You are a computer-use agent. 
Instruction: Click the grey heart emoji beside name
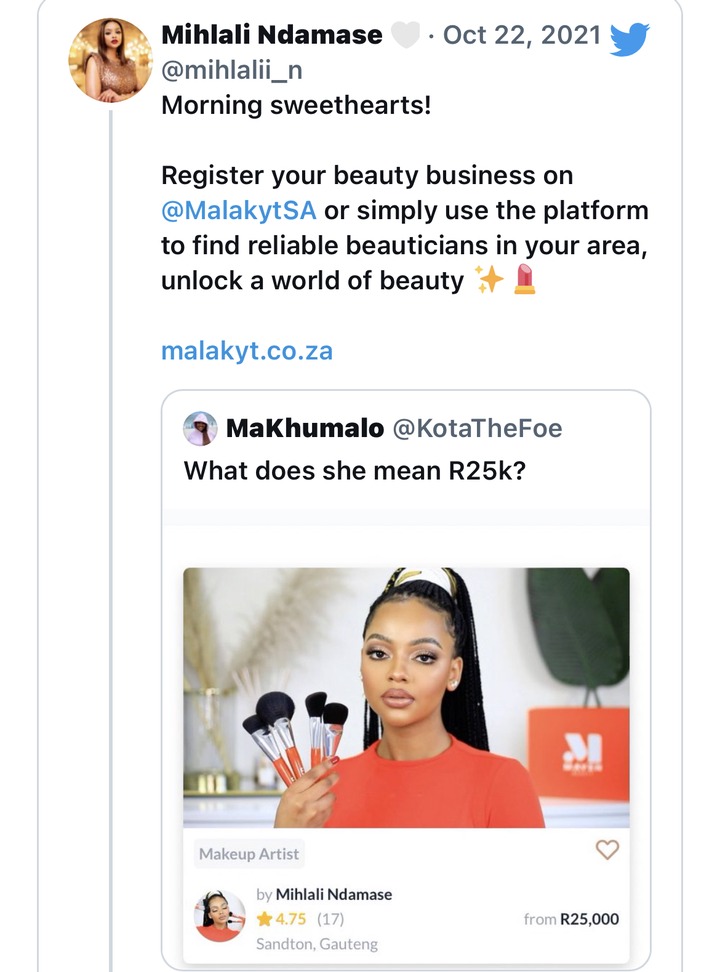[x=405, y=35]
